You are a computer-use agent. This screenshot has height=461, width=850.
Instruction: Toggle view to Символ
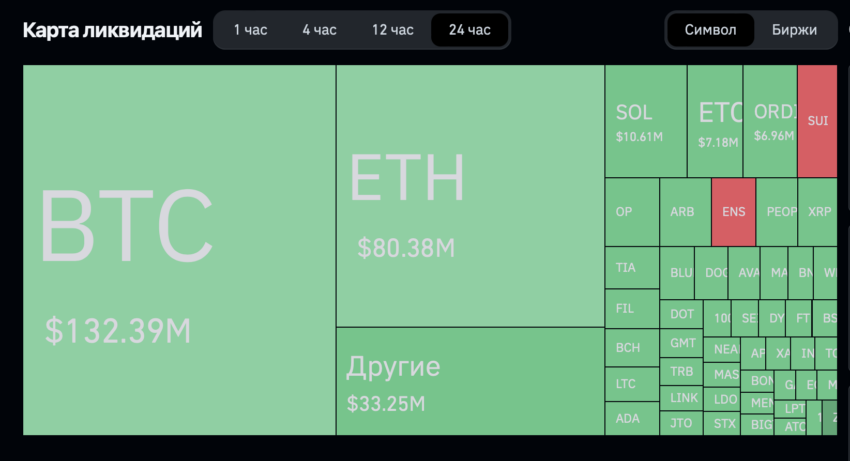pos(710,30)
